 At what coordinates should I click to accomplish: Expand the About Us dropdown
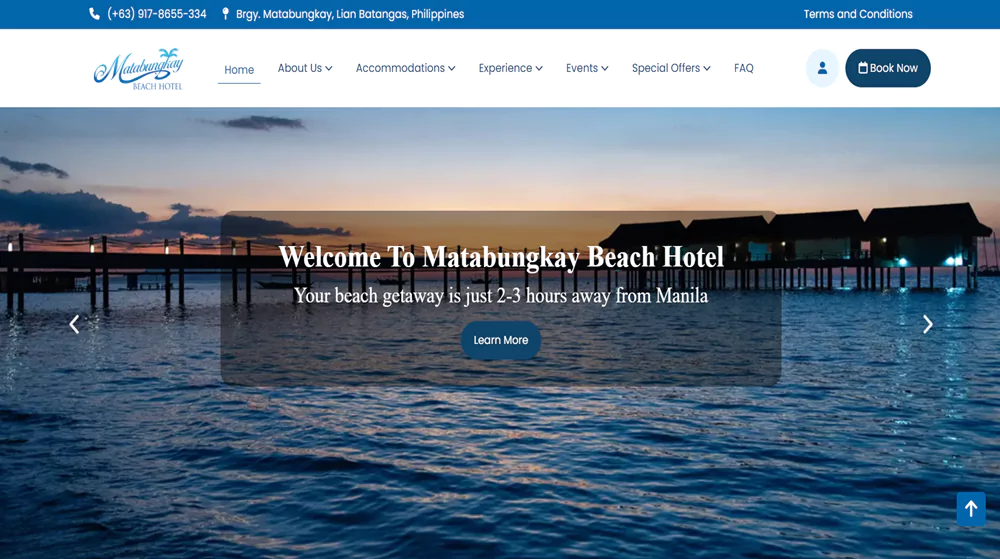tap(305, 68)
